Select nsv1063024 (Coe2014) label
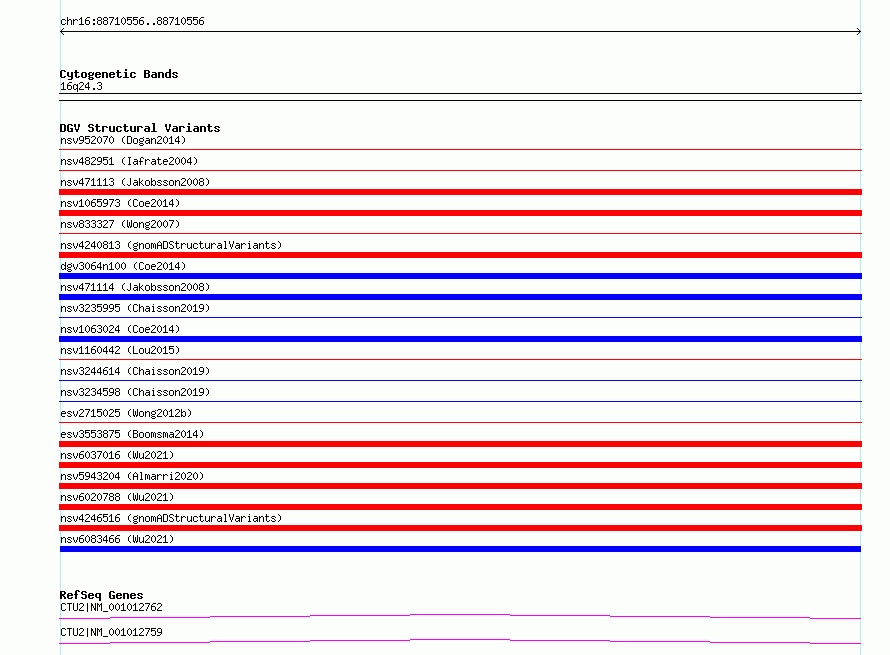 [120, 329]
